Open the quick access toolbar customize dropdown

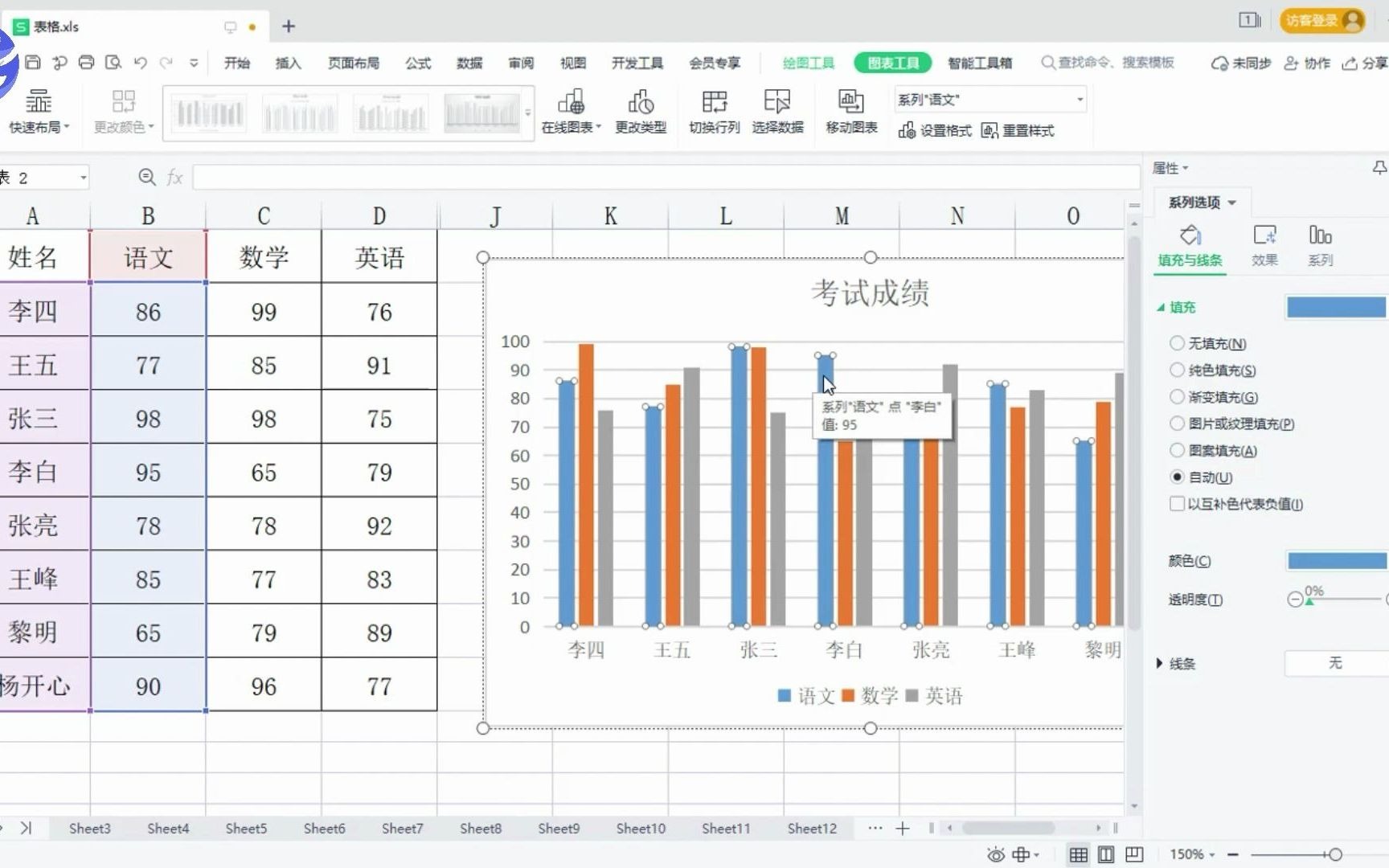click(194, 63)
